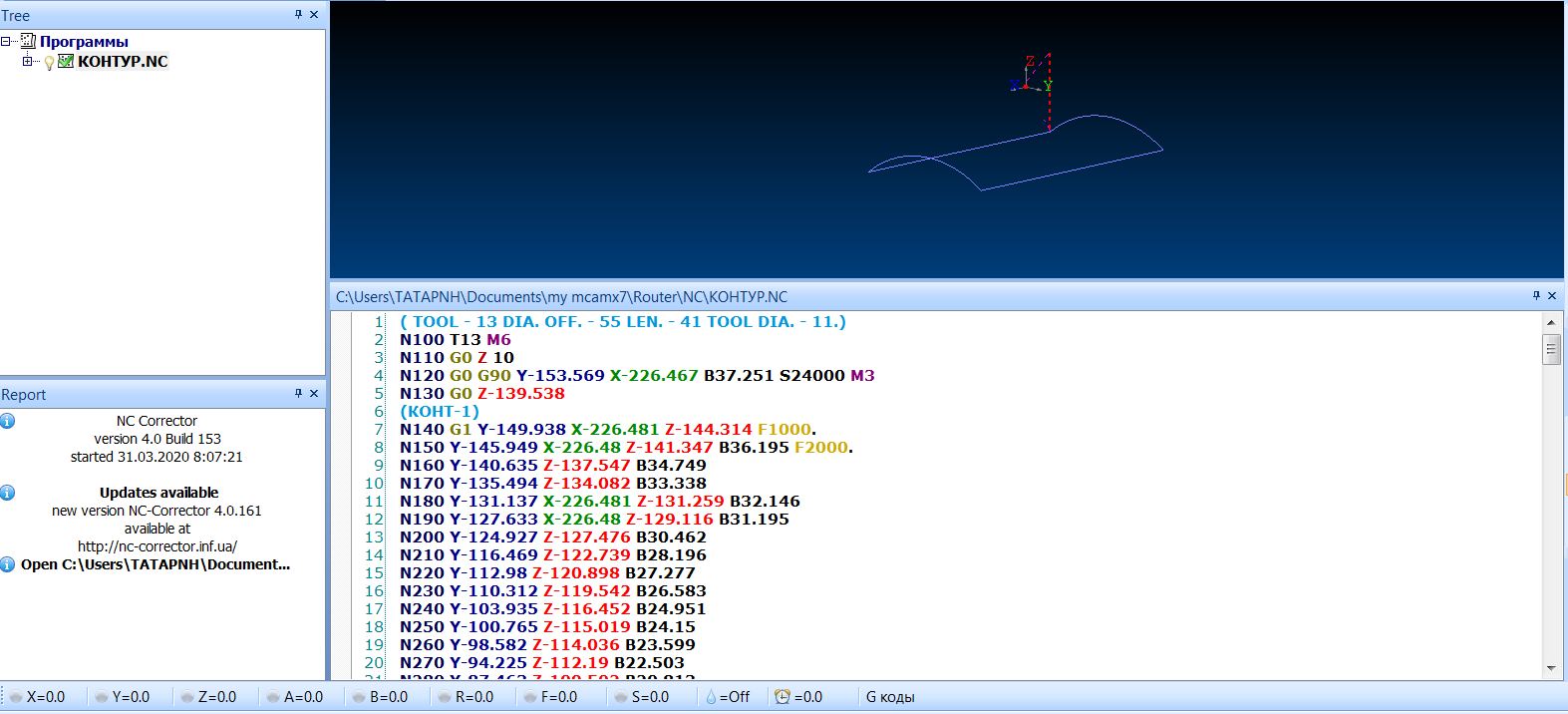Select 'Updates available' report heading

(x=158, y=493)
